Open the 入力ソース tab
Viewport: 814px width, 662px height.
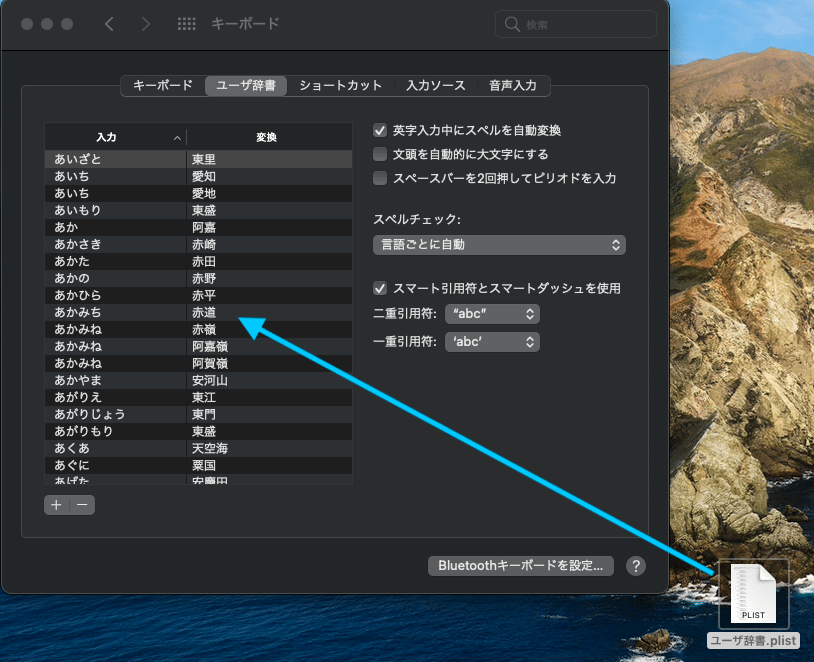(436, 86)
